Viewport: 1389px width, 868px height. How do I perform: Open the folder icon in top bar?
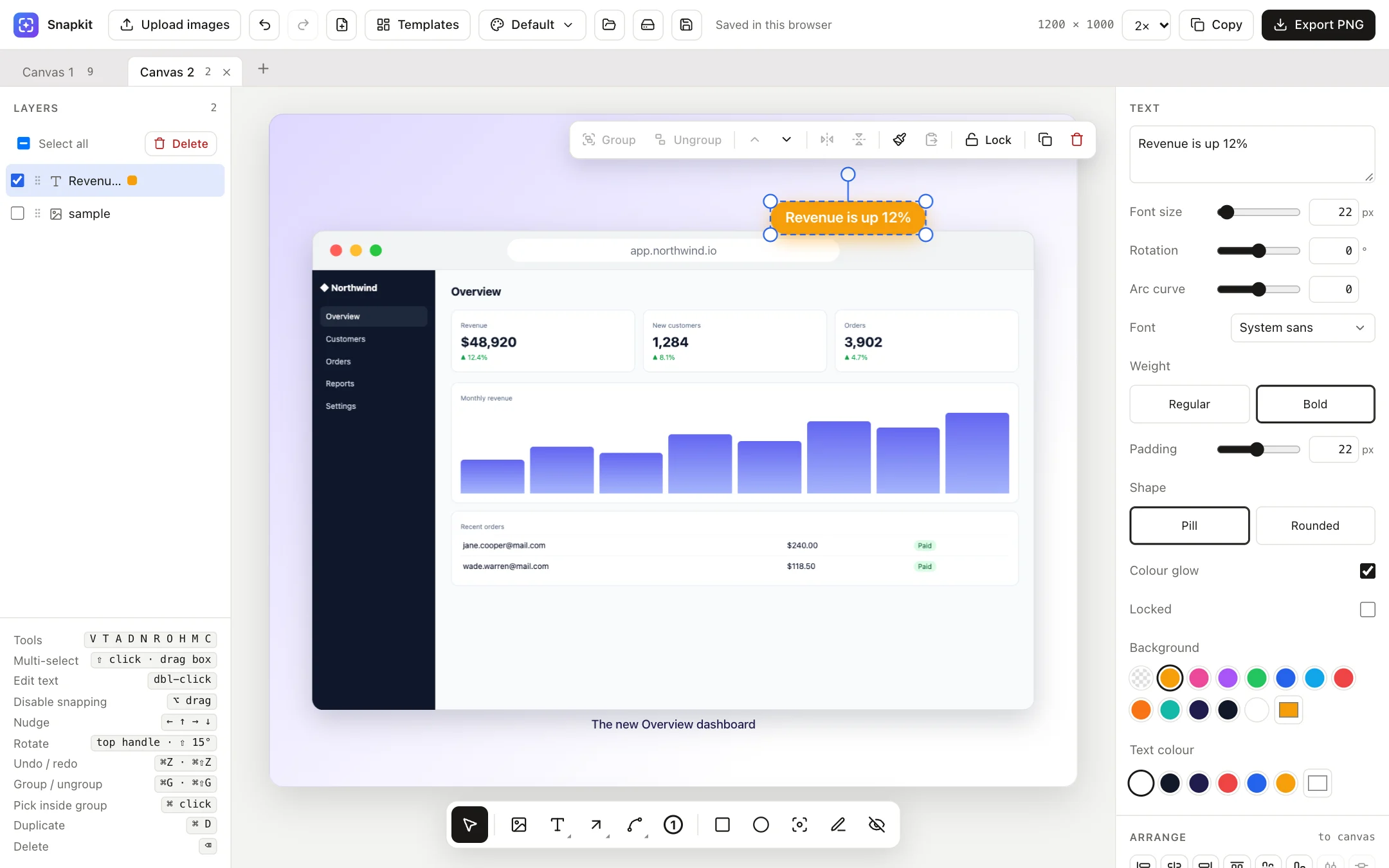pyautogui.click(x=609, y=25)
